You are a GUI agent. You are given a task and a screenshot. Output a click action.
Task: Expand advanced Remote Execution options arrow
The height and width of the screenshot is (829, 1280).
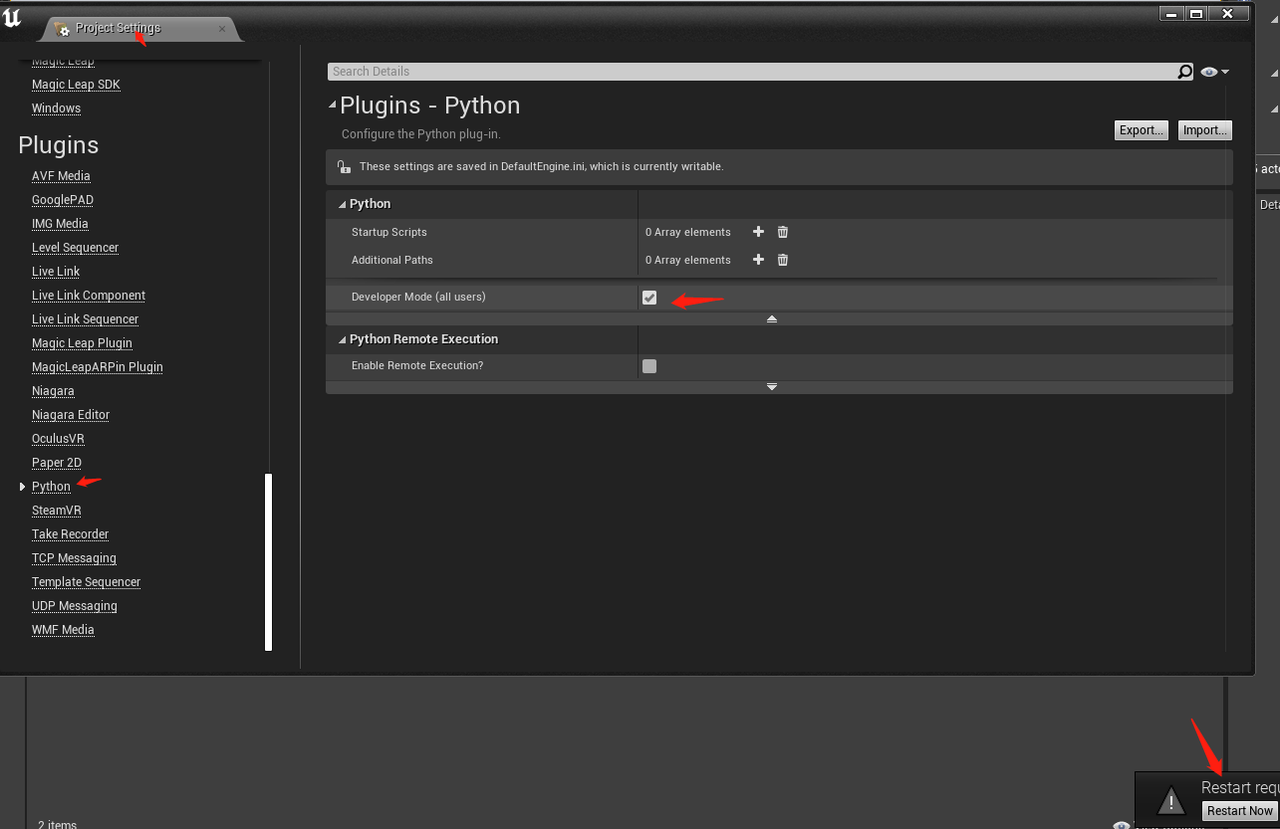click(772, 387)
